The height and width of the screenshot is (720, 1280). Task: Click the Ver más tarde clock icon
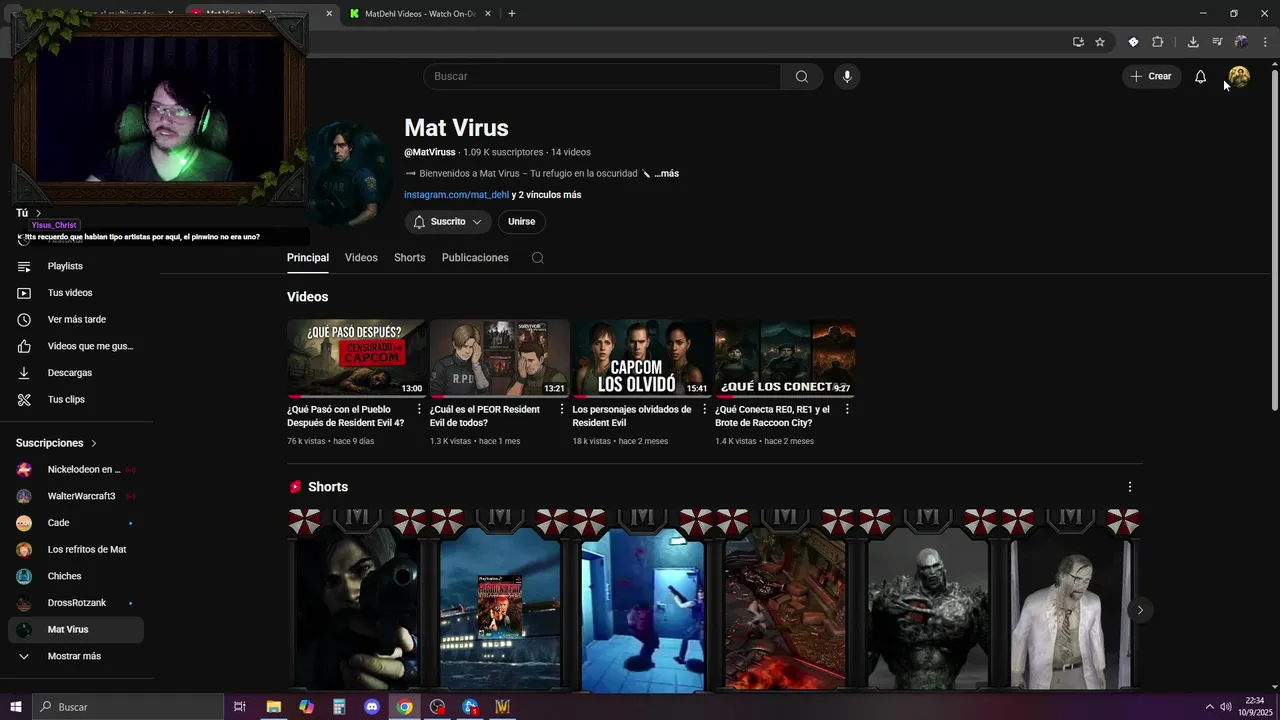click(x=24, y=319)
